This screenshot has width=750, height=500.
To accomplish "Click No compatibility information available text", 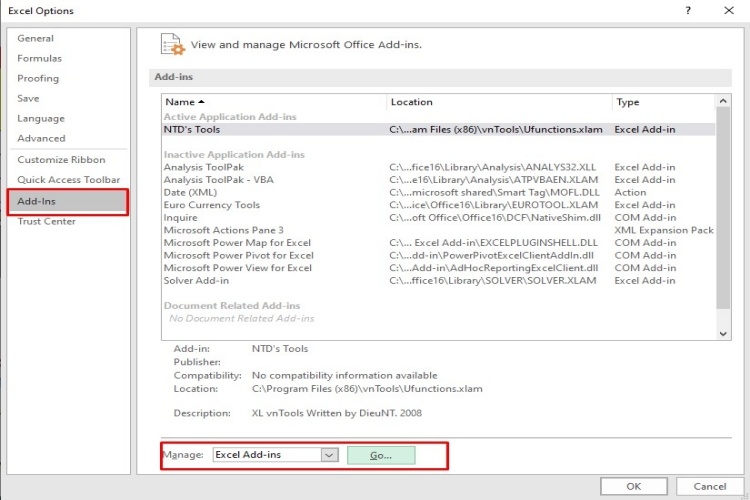I will click(344, 376).
